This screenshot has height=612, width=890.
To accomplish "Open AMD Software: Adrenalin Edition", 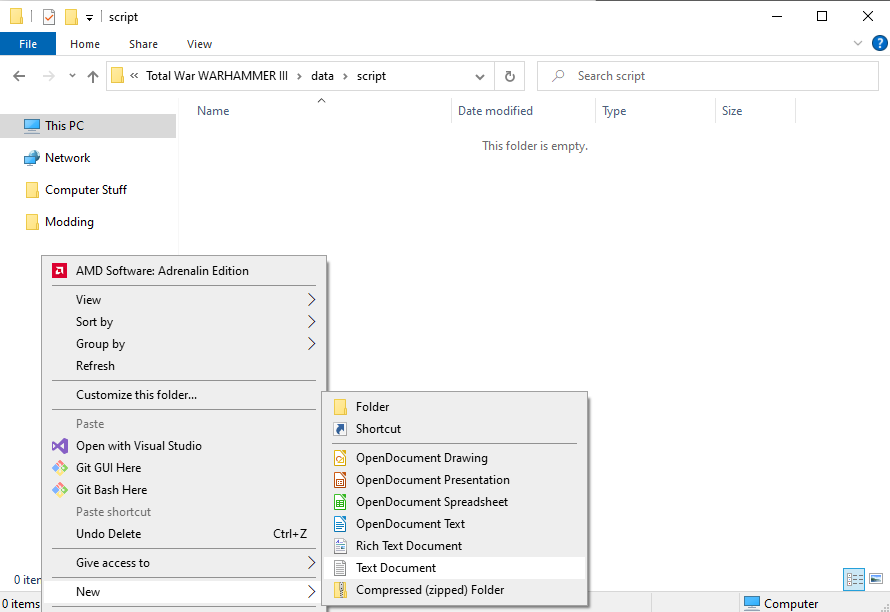I will pos(184,271).
